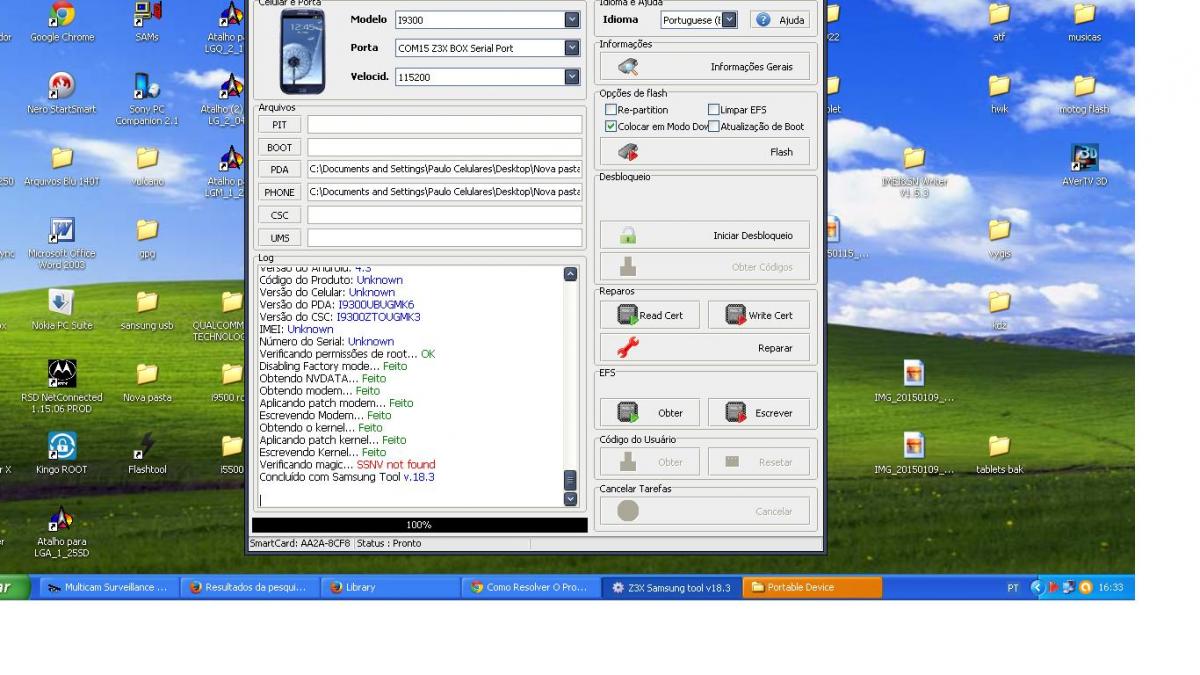Screen dimensions: 1200x675
Task: Click the Reparar button
Action: [705, 348]
